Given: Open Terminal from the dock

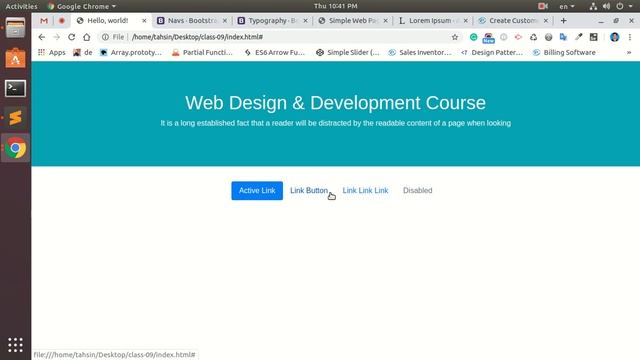Looking at the screenshot, I should (16, 88).
